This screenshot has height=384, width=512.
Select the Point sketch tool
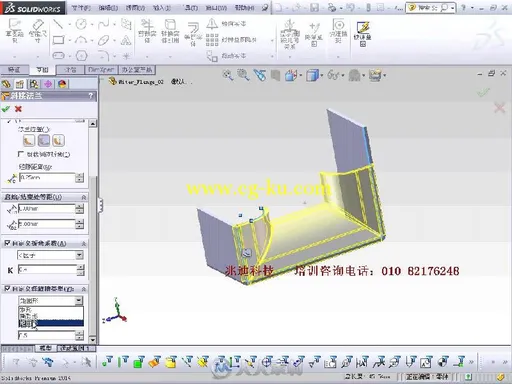coord(126,55)
